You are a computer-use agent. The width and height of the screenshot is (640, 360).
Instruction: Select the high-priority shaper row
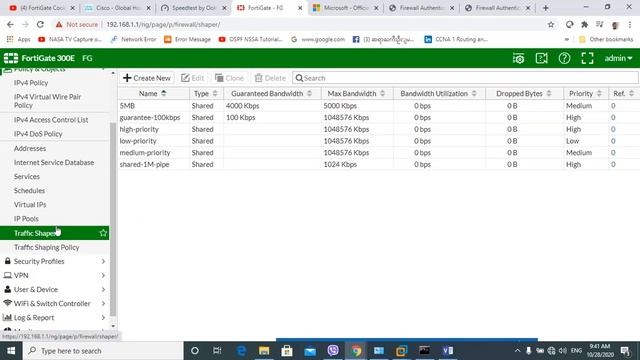378,129
